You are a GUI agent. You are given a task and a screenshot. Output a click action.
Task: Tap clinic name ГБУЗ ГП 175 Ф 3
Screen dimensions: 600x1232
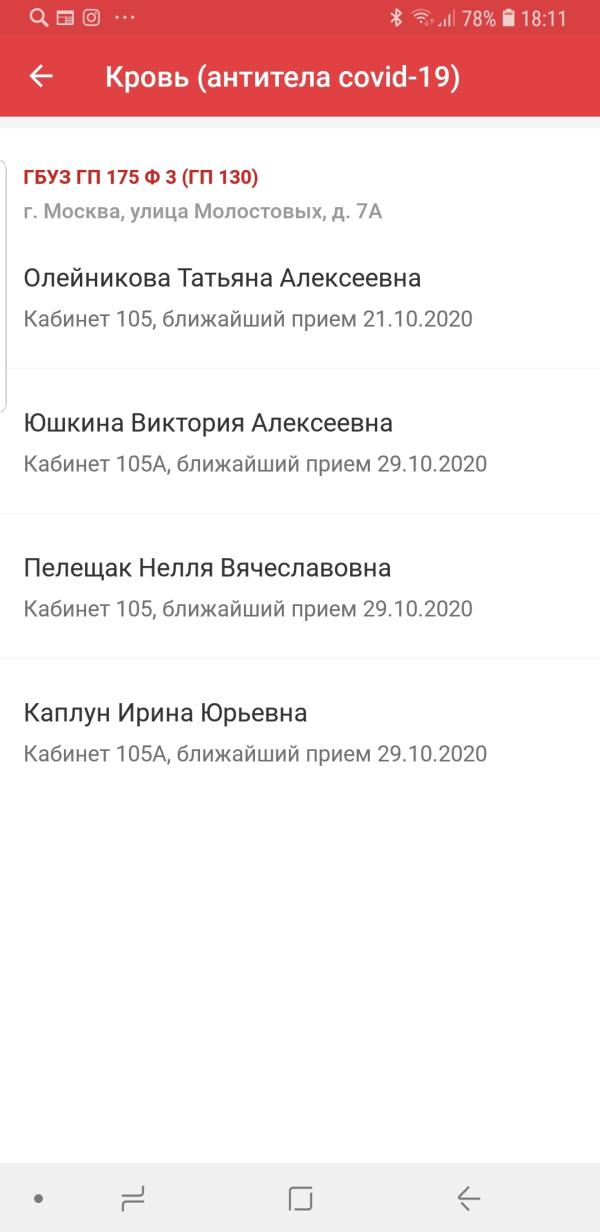[x=141, y=177]
